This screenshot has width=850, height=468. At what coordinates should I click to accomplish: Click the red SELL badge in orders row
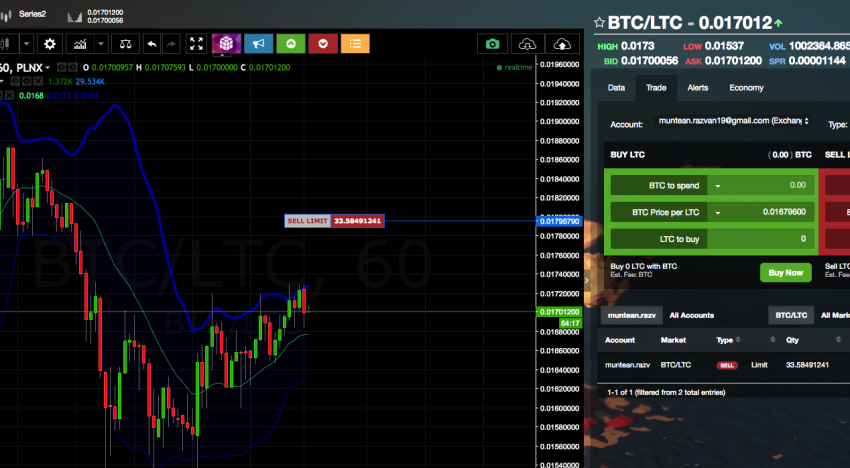point(727,365)
